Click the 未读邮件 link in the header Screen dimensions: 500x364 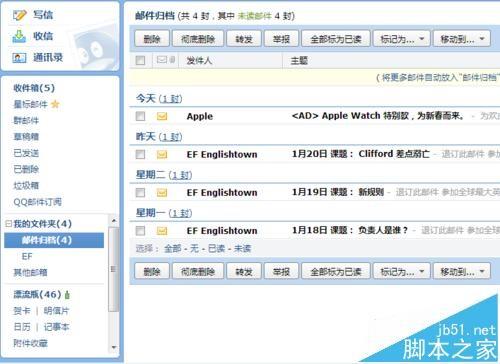pyautogui.click(x=254, y=16)
